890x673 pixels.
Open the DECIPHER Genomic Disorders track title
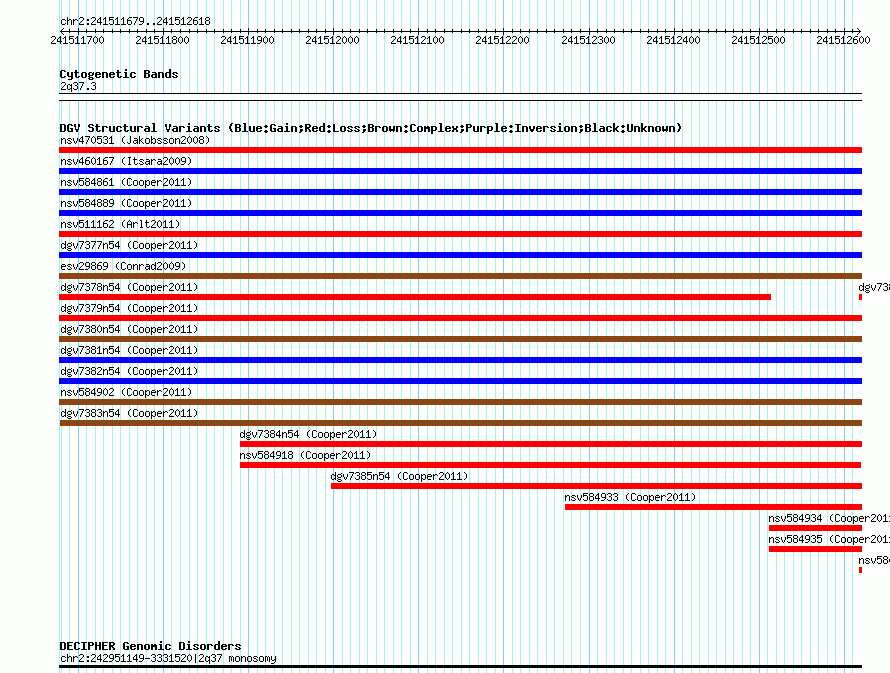(150, 646)
